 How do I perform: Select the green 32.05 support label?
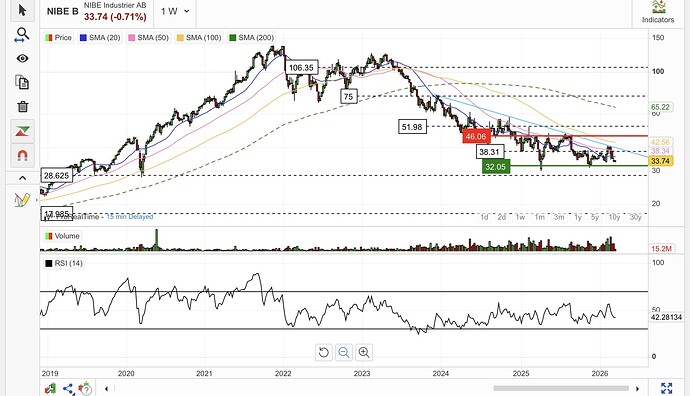496,167
